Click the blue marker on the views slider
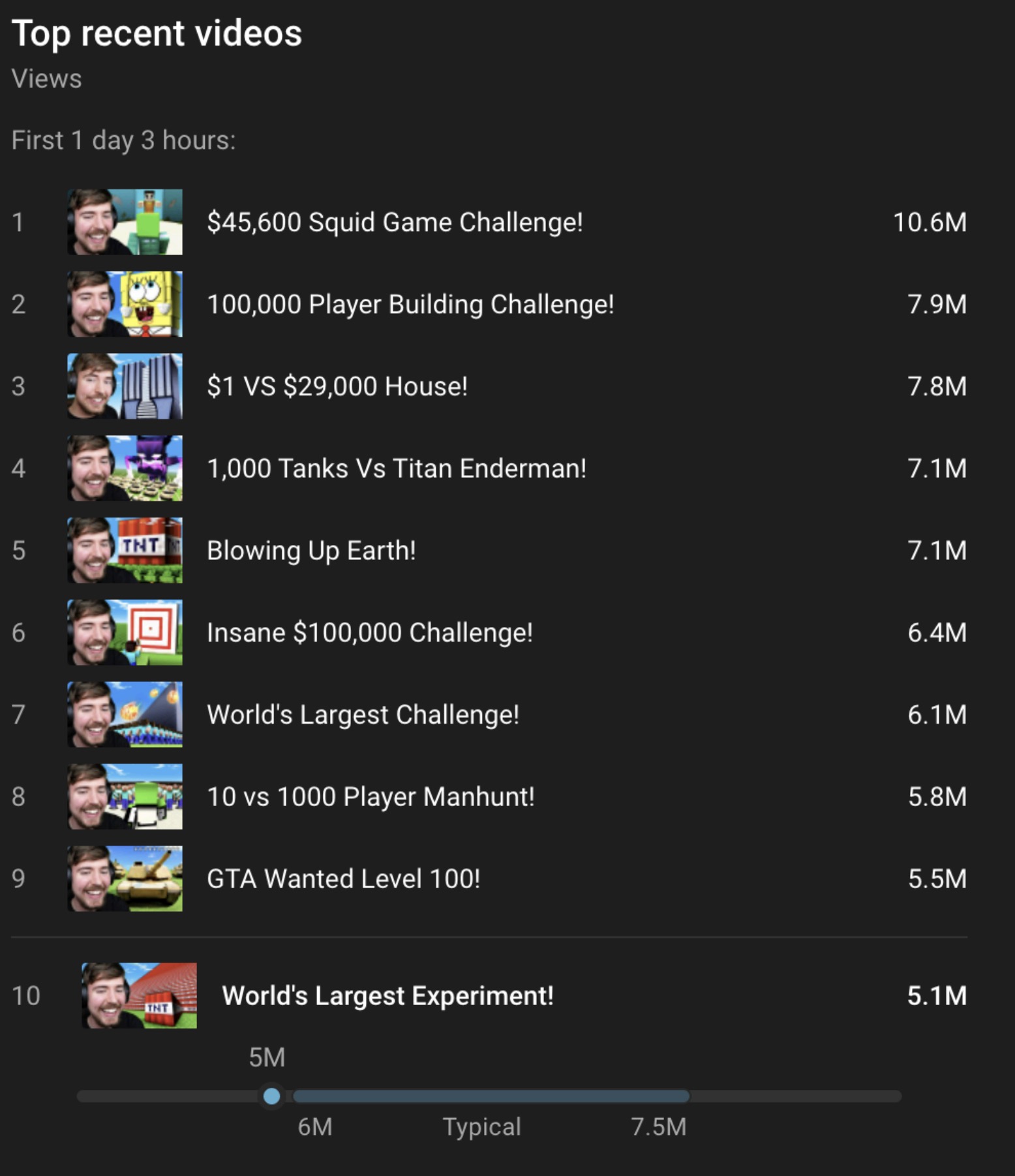The width and height of the screenshot is (1015, 1176). (271, 1096)
